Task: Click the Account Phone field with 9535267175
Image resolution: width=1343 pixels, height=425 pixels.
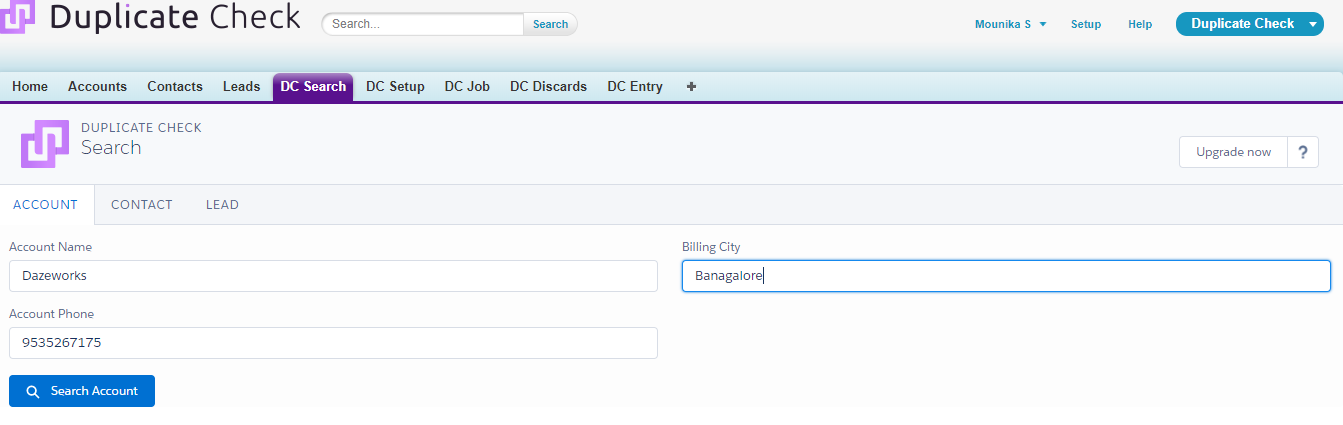Action: tap(333, 343)
